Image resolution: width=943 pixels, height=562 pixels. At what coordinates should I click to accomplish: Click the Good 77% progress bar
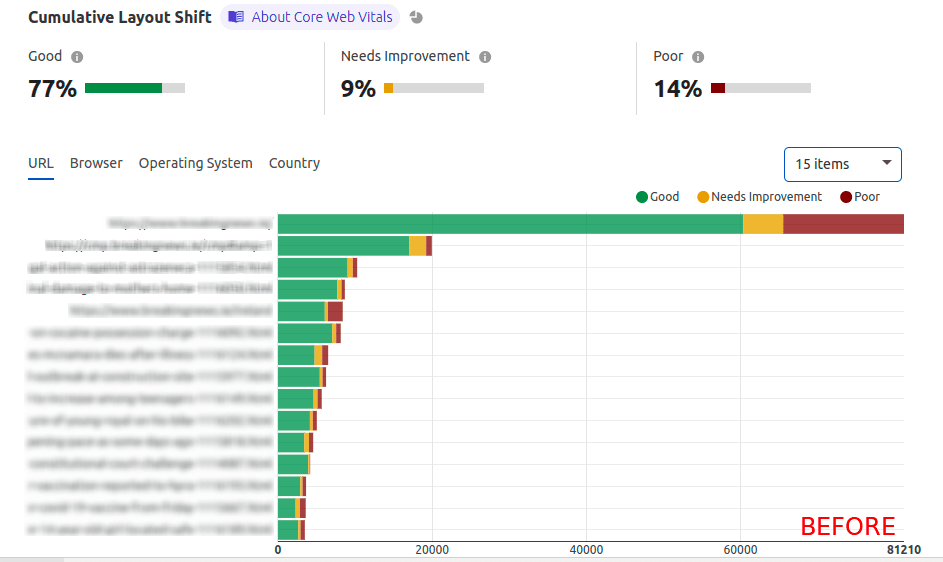[x=134, y=88]
